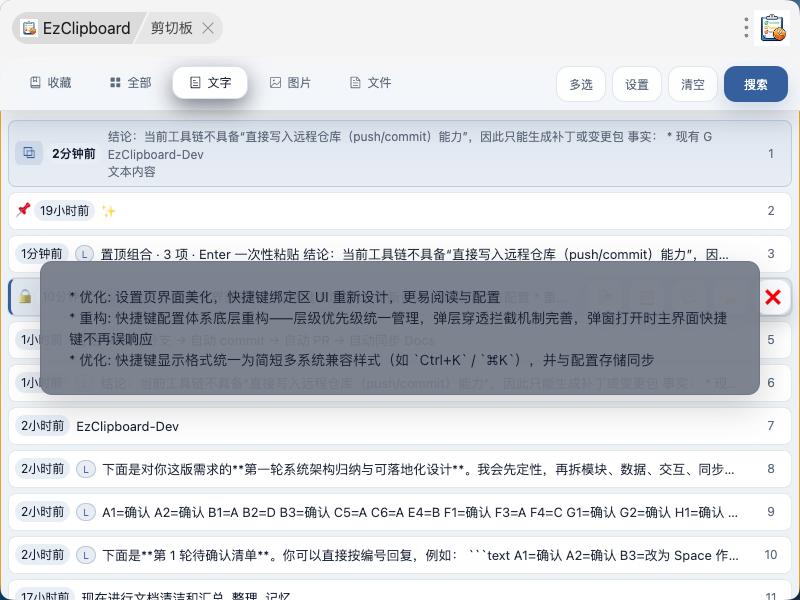Click the 清空 clear button

pos(692,84)
